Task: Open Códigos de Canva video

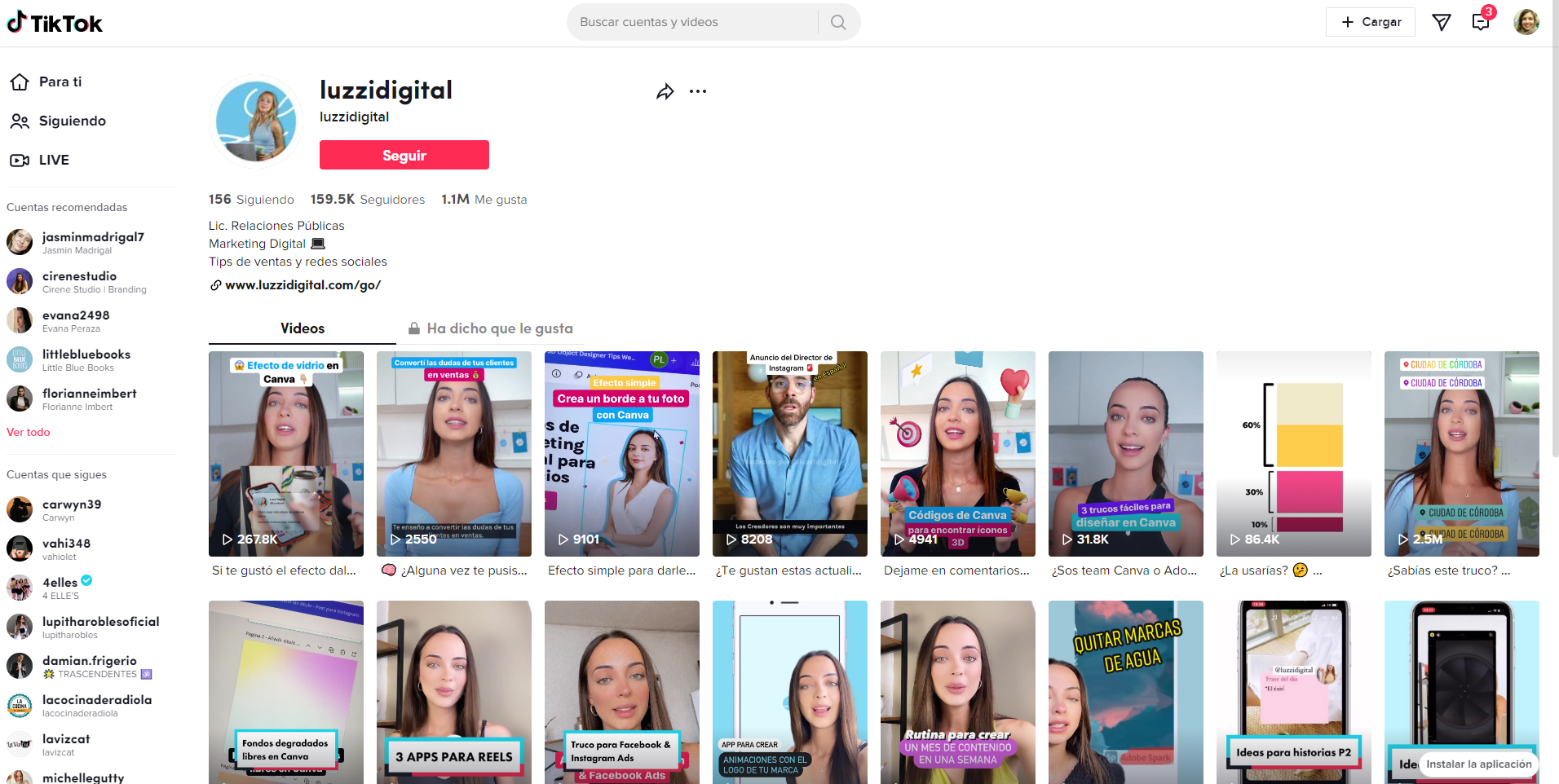Action: [x=958, y=454]
